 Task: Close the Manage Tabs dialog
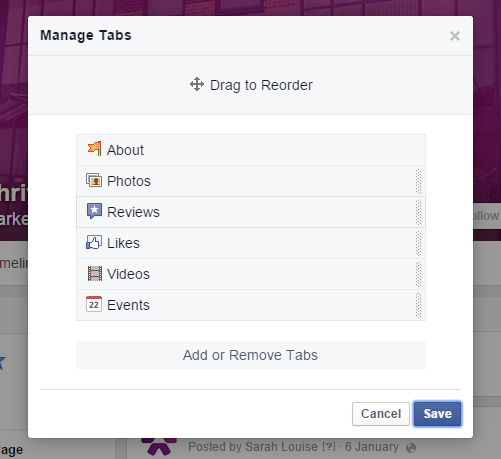point(455,36)
